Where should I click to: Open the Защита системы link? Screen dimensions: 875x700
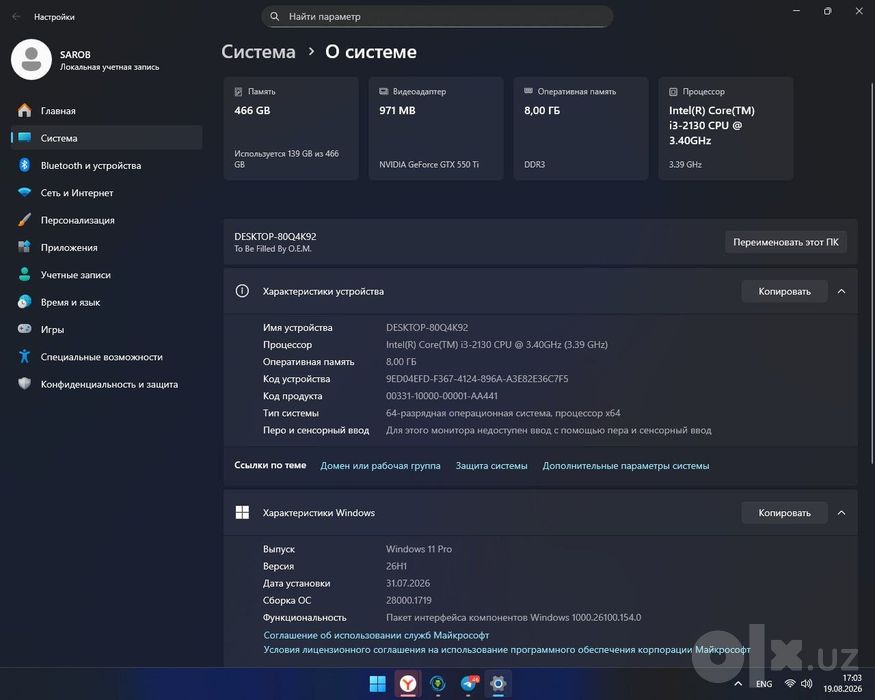(492, 466)
